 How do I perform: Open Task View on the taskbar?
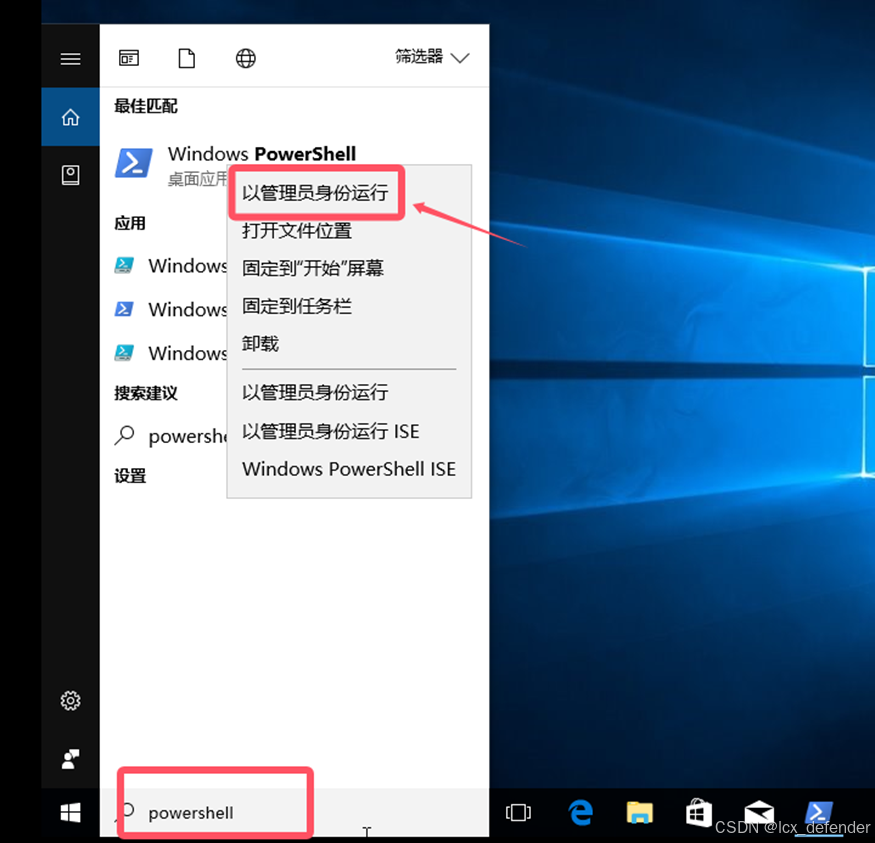pos(518,813)
